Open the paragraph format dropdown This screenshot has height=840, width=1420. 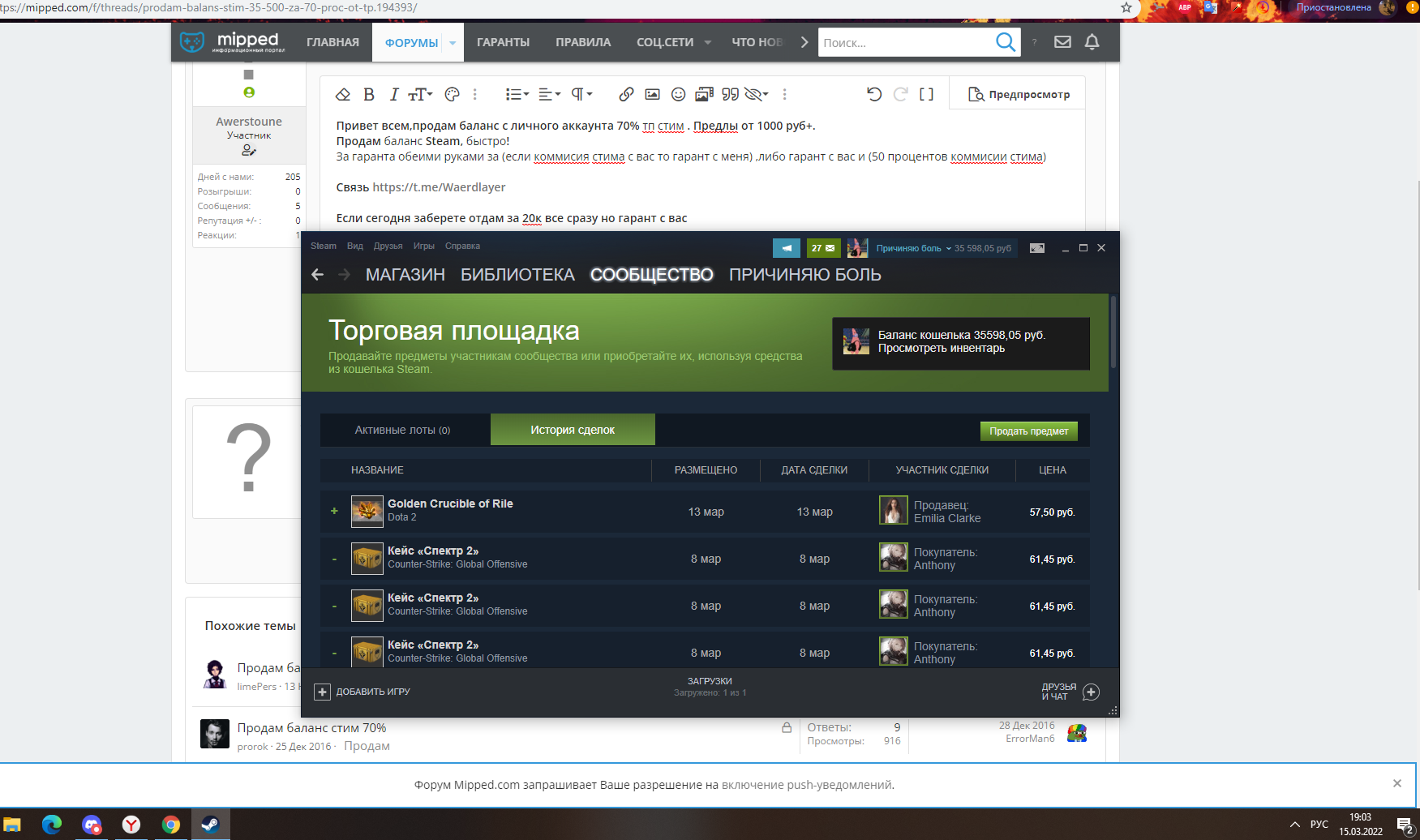pos(581,95)
